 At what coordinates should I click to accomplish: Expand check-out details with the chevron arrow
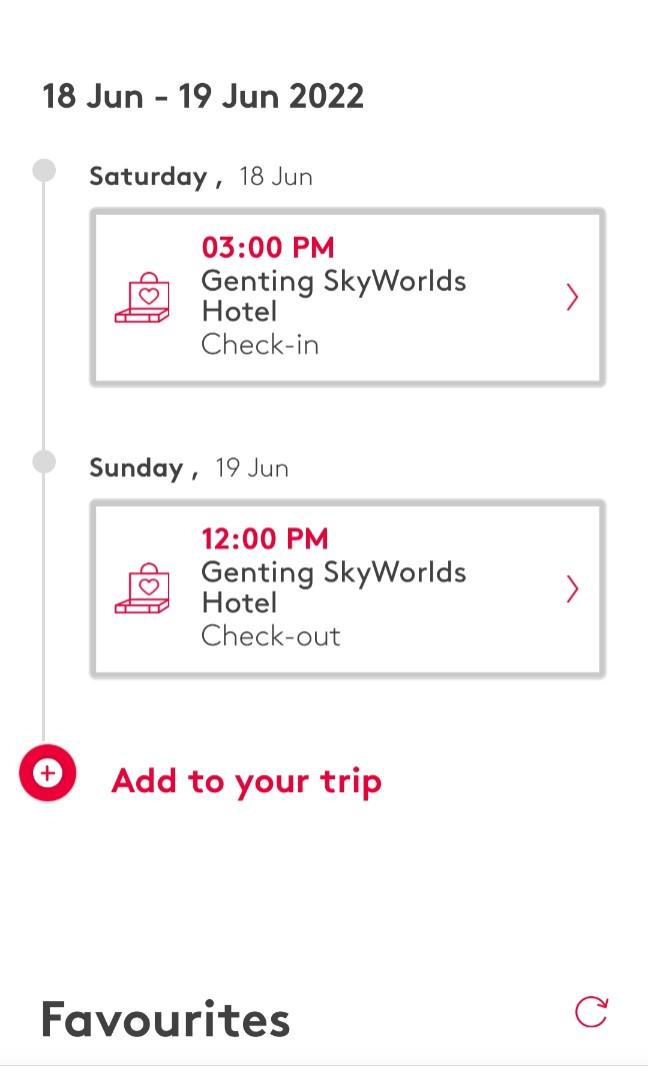point(572,590)
